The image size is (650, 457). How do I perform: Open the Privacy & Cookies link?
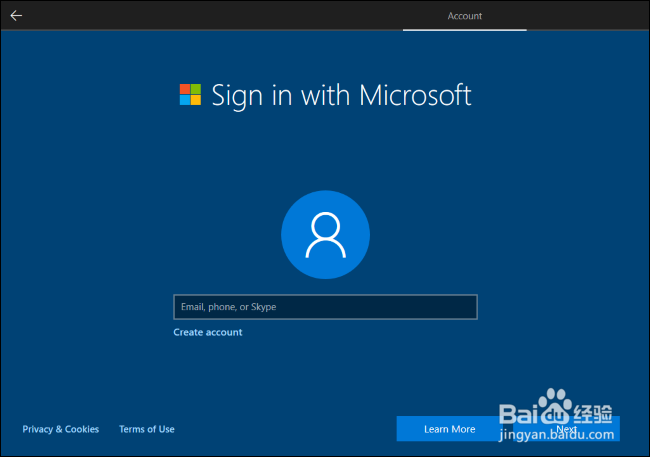coord(61,429)
